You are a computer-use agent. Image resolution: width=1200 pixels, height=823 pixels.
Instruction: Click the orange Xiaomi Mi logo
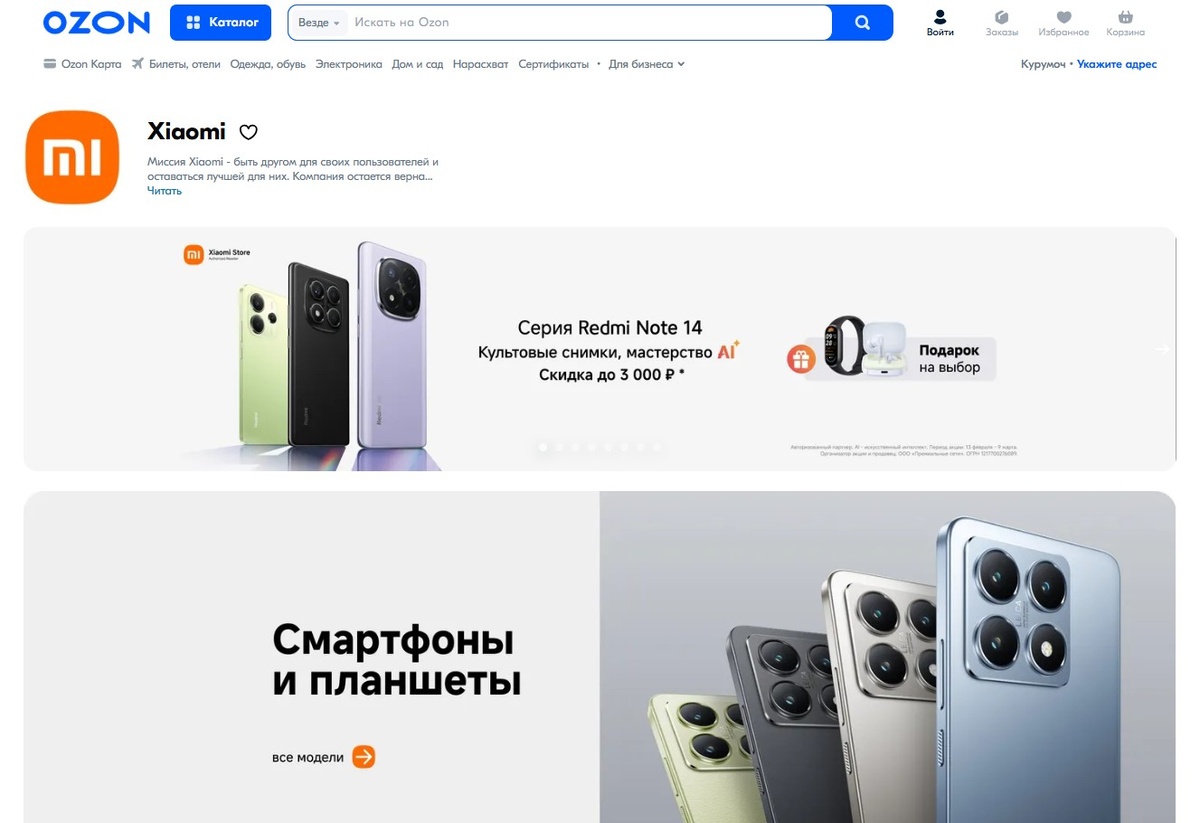pyautogui.click(x=72, y=157)
